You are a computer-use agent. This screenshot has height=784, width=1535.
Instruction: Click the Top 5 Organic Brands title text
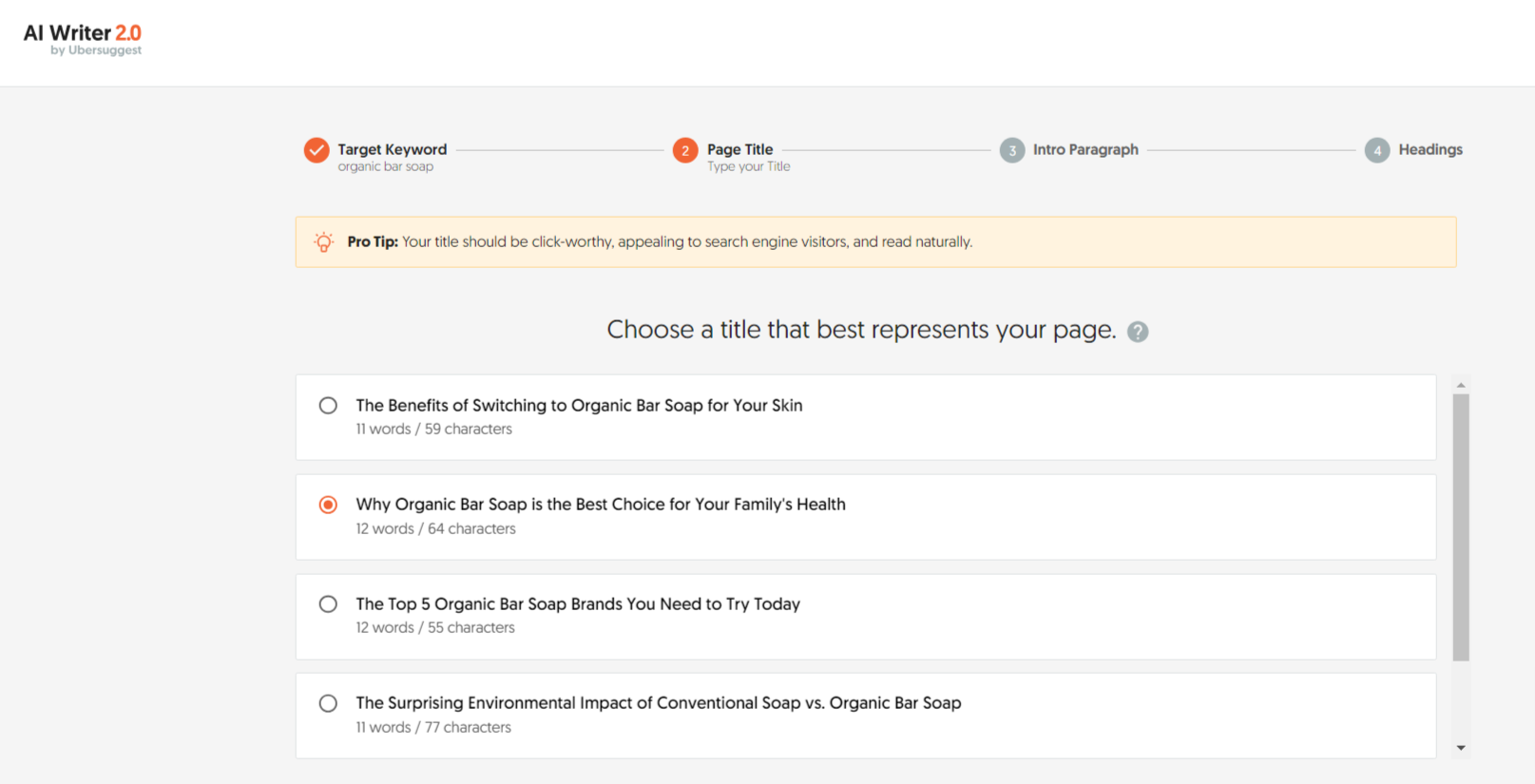(x=578, y=604)
